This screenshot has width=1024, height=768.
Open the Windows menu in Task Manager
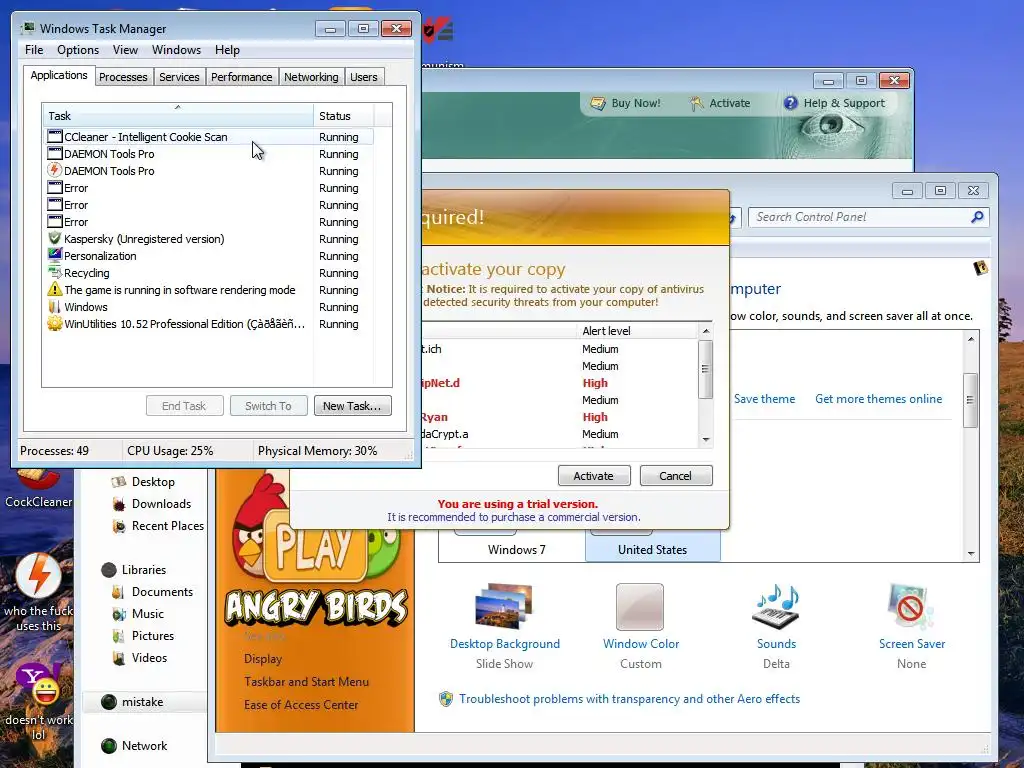176,50
